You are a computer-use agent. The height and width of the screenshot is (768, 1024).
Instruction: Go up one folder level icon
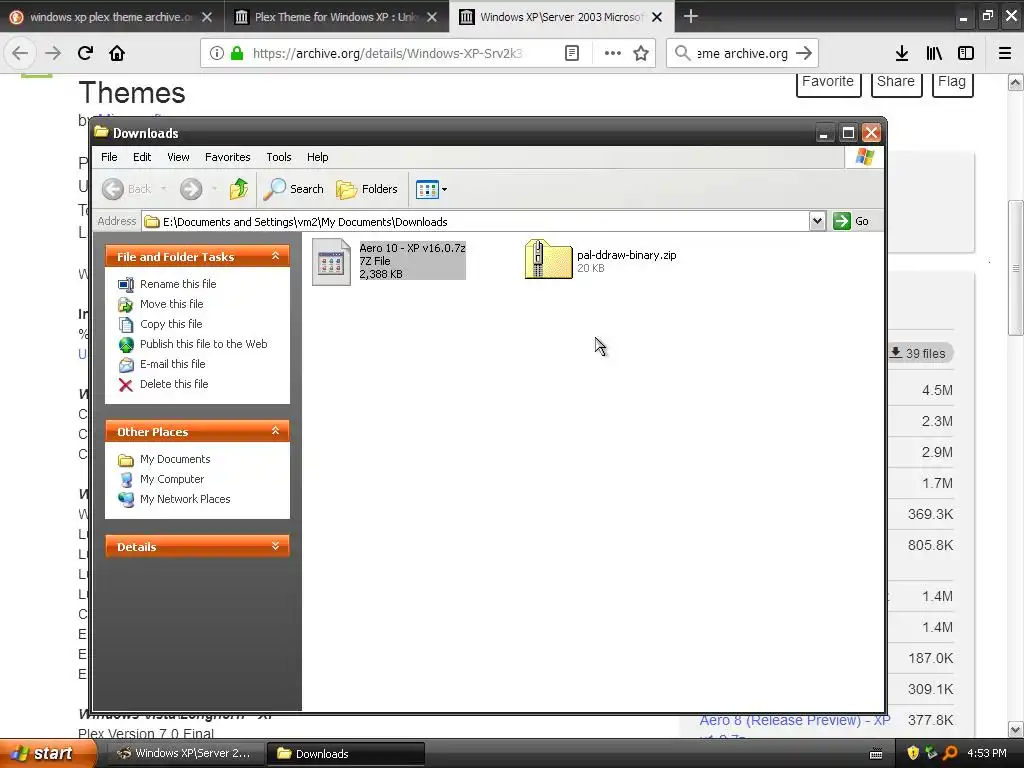pyautogui.click(x=238, y=189)
